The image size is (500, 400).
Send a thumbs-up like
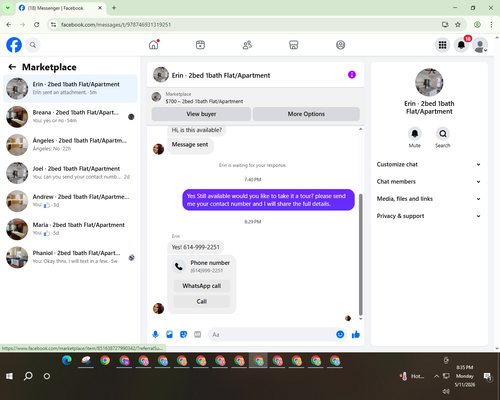356,334
